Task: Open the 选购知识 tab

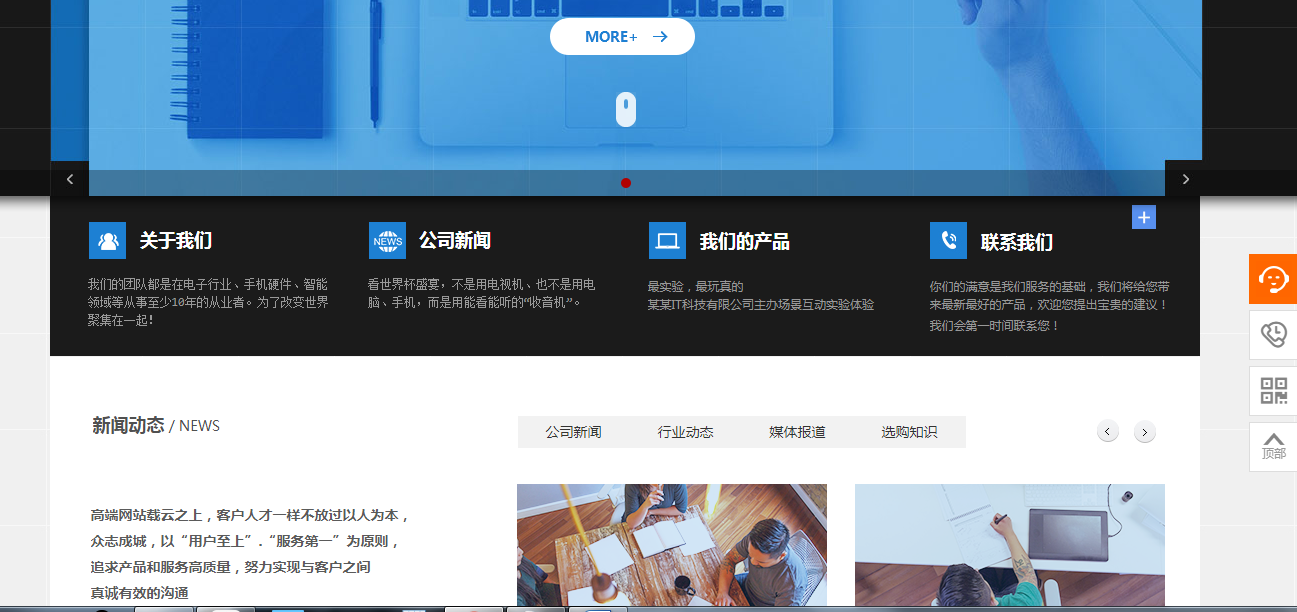Action: pyautogui.click(x=909, y=432)
